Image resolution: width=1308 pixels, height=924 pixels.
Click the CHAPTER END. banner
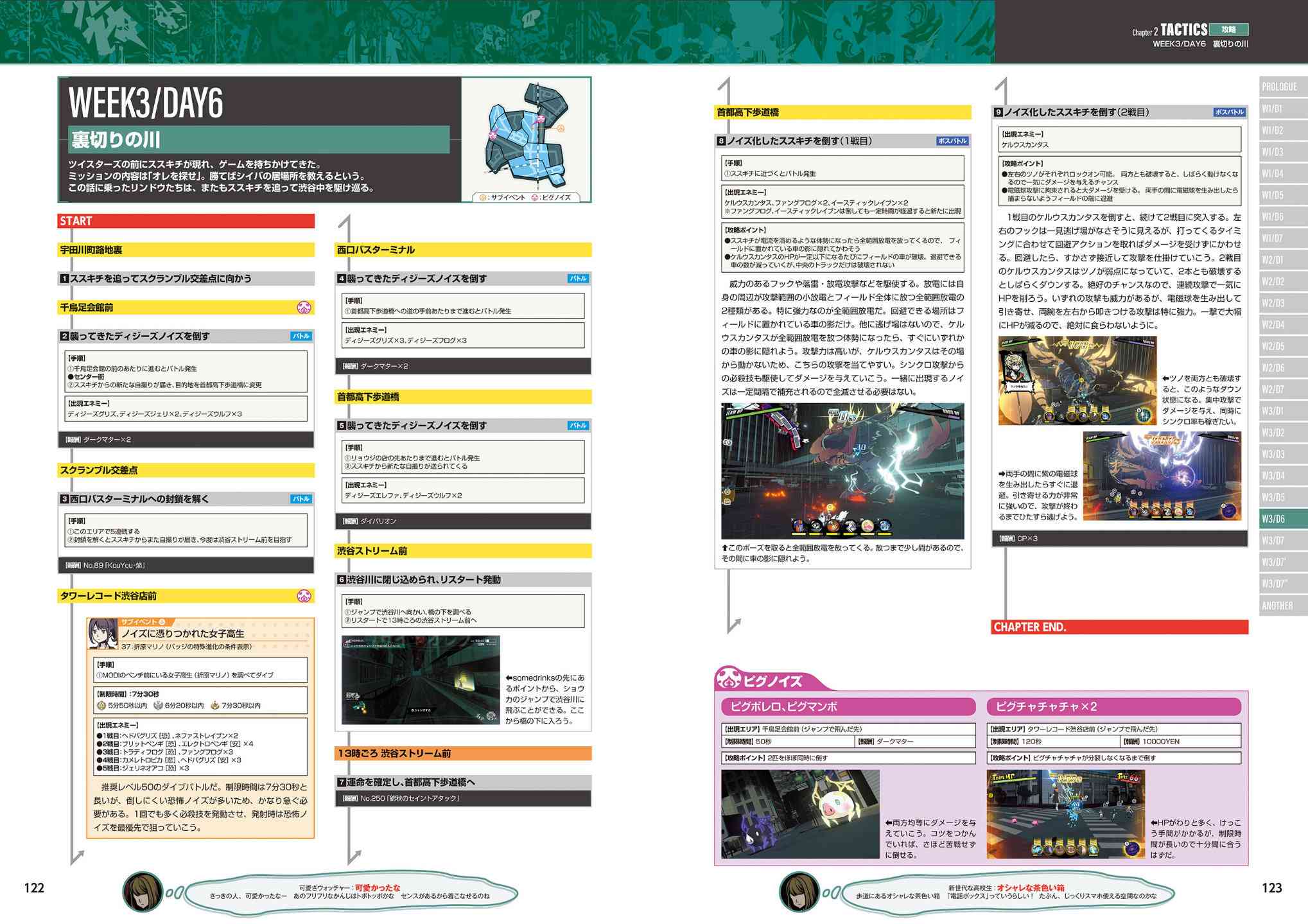click(x=1119, y=627)
